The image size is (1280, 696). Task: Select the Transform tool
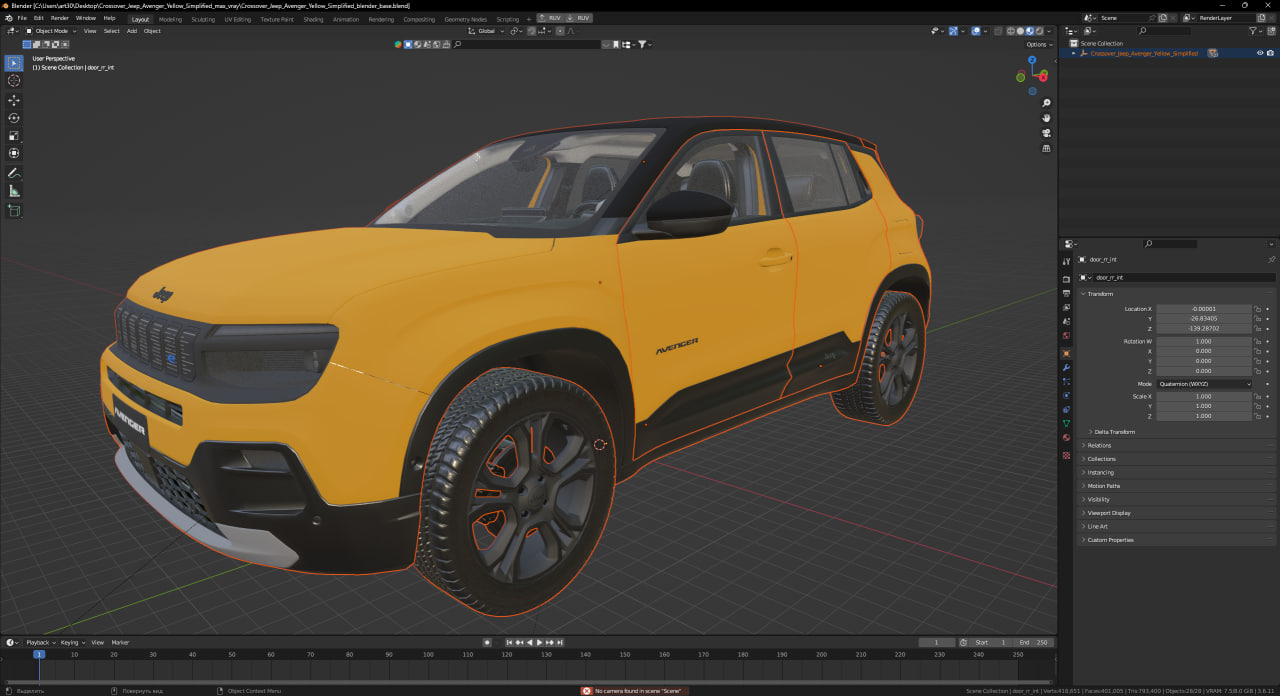click(14, 153)
